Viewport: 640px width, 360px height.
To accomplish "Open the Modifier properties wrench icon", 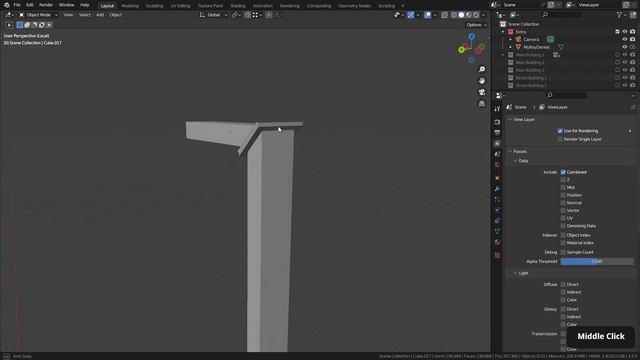I will pos(497,189).
